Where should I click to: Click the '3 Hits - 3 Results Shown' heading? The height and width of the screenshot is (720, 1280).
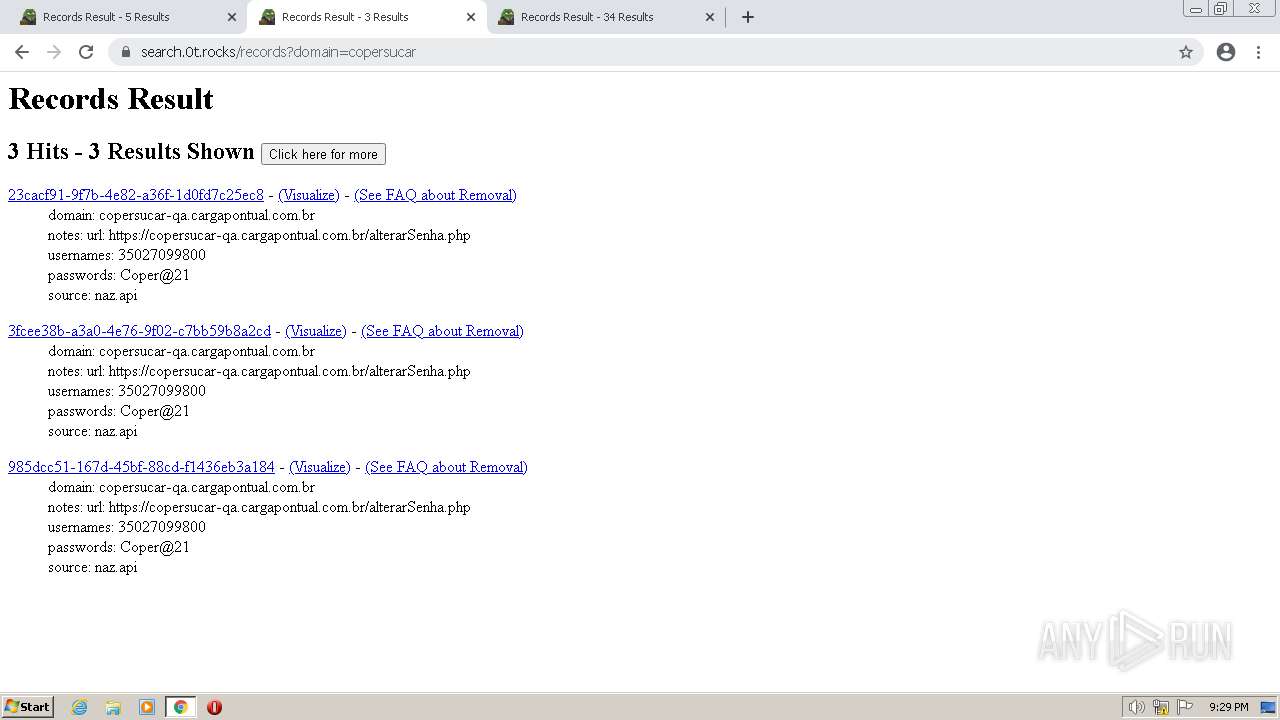[x=131, y=152]
